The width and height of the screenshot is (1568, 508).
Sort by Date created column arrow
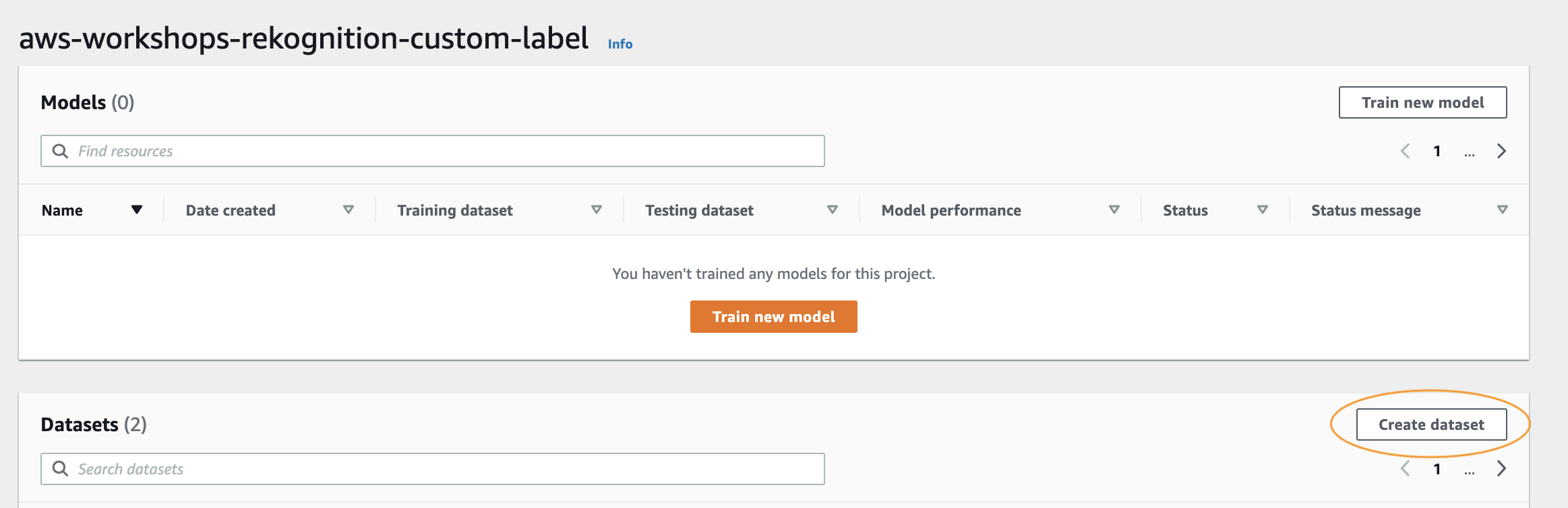point(349,210)
